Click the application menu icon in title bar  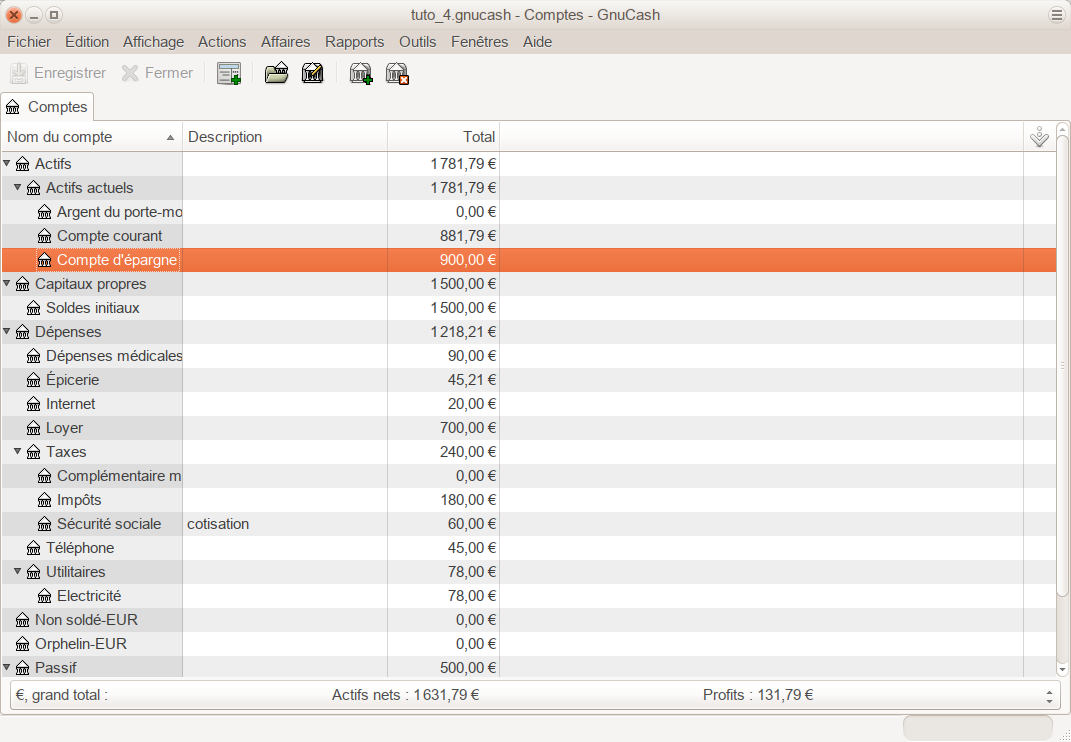(1056, 15)
